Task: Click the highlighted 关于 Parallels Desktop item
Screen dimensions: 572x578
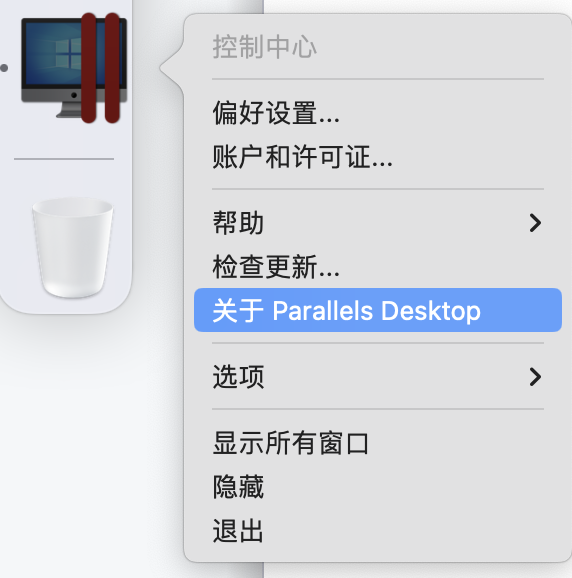Action: click(378, 310)
